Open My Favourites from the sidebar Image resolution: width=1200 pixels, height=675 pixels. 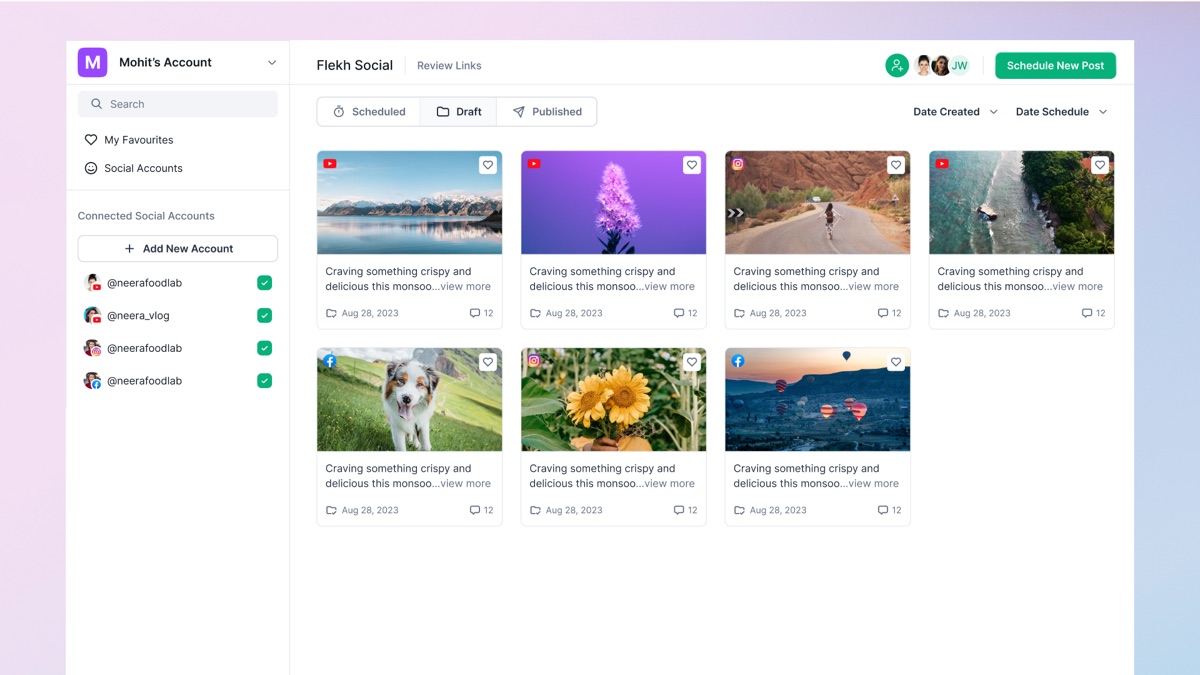[x=129, y=140]
